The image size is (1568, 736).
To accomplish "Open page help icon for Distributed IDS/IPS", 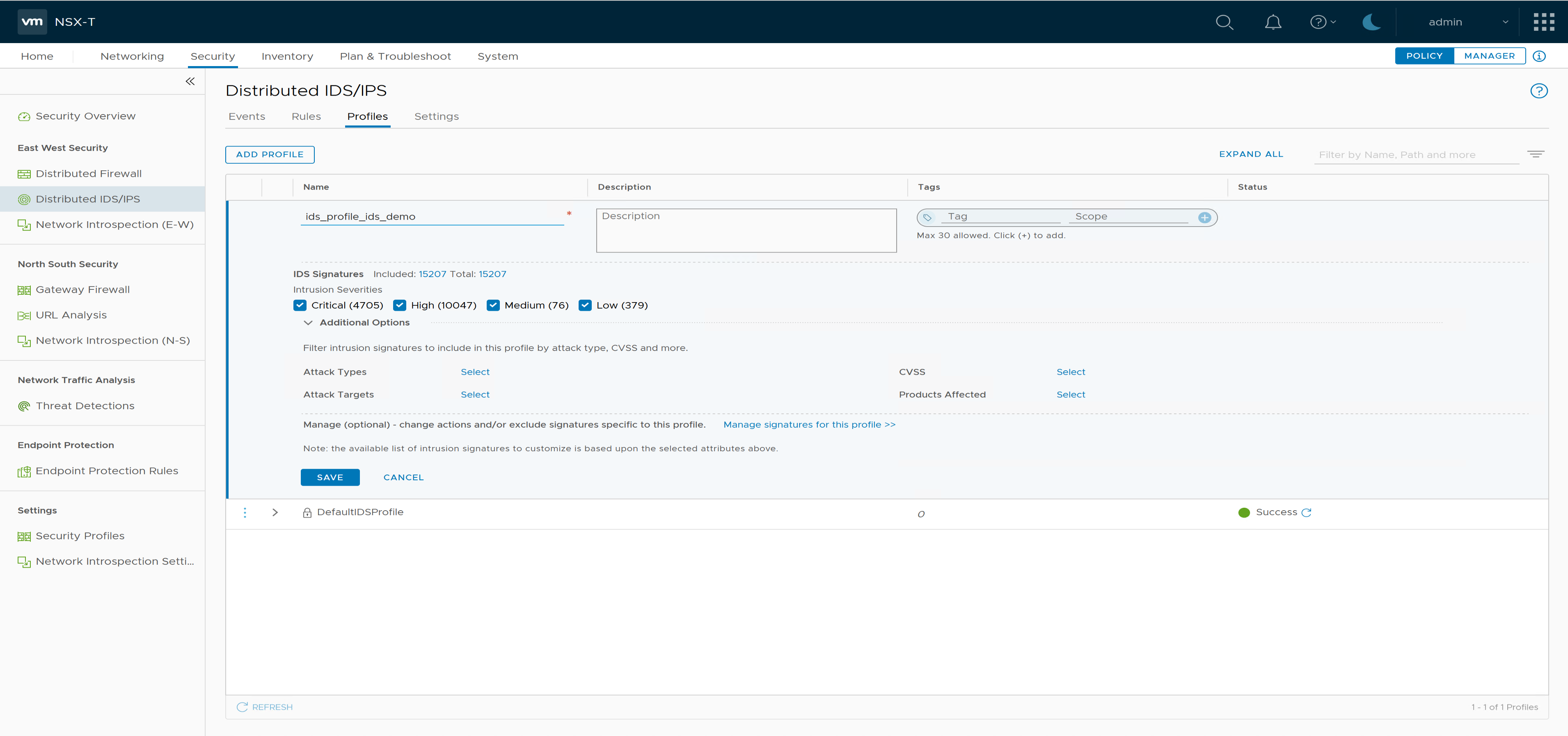I will click(x=1539, y=91).
